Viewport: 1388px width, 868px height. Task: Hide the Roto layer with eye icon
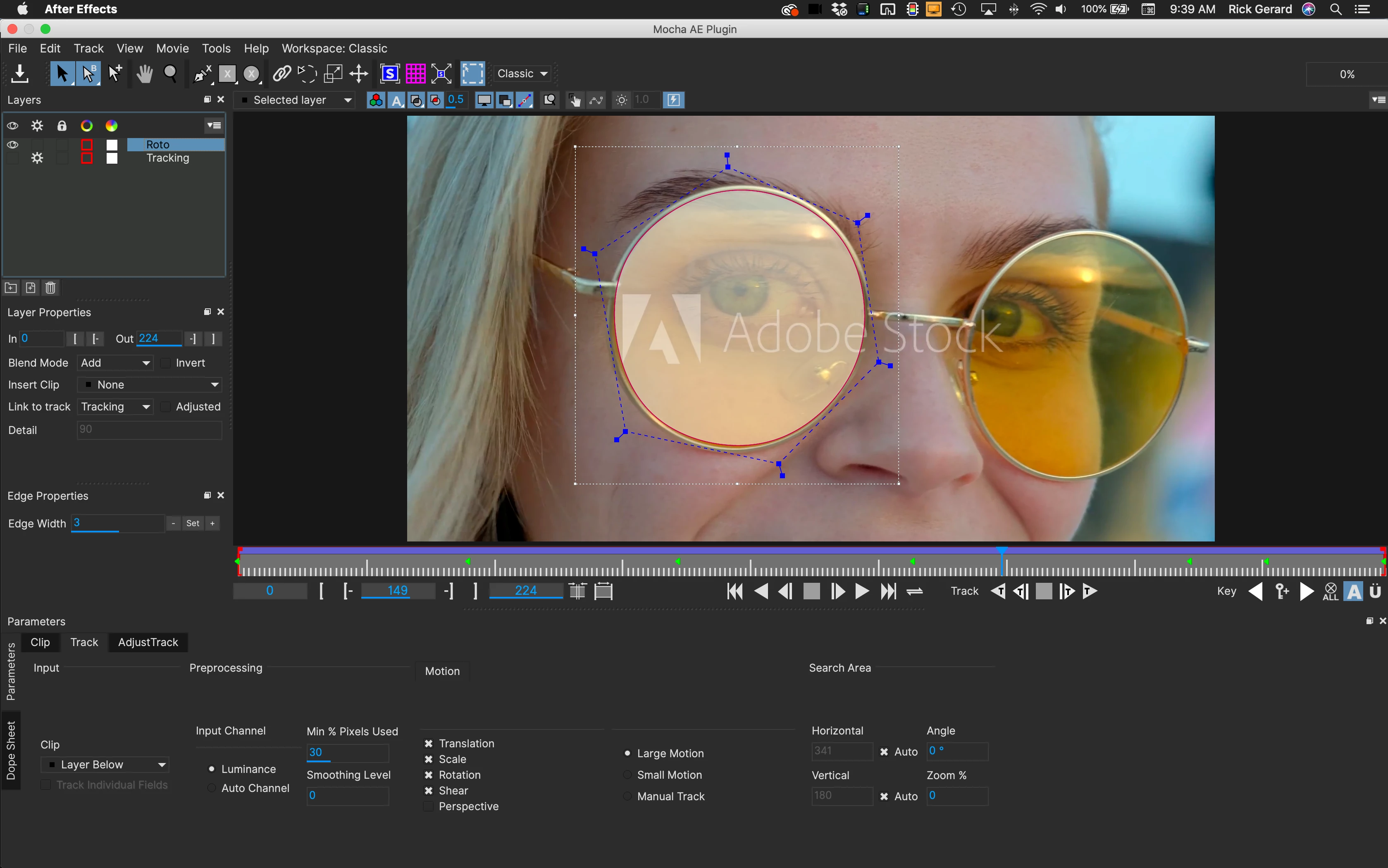pyautogui.click(x=13, y=145)
